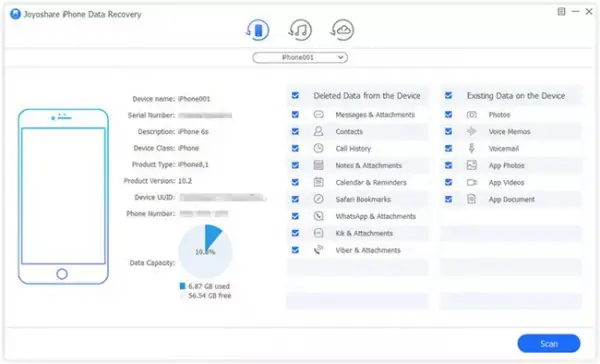This screenshot has width=600, height=364.
Task: Select Recover from iDevice mode icon
Action: (258, 30)
